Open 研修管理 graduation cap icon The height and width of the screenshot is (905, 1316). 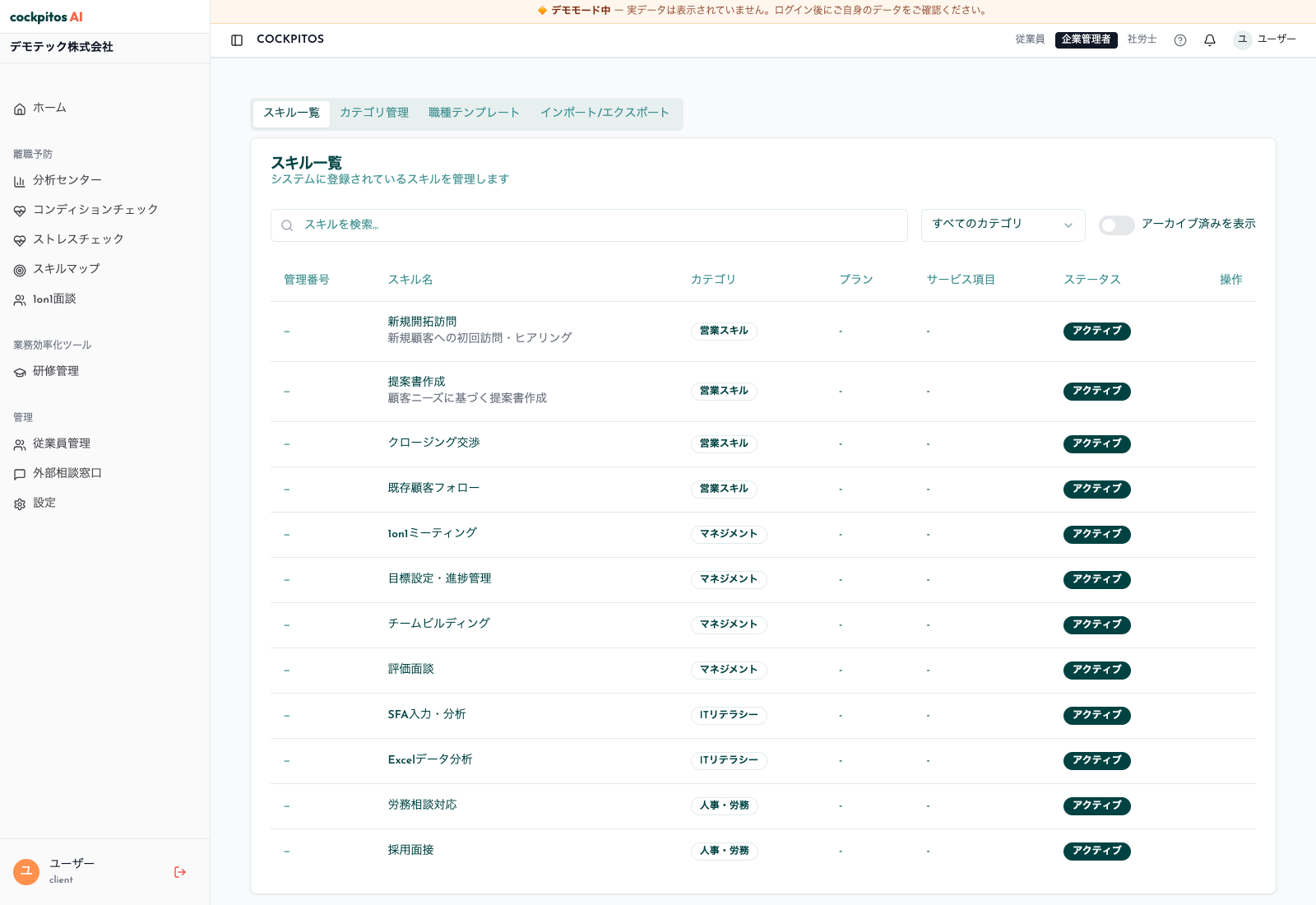coord(20,372)
